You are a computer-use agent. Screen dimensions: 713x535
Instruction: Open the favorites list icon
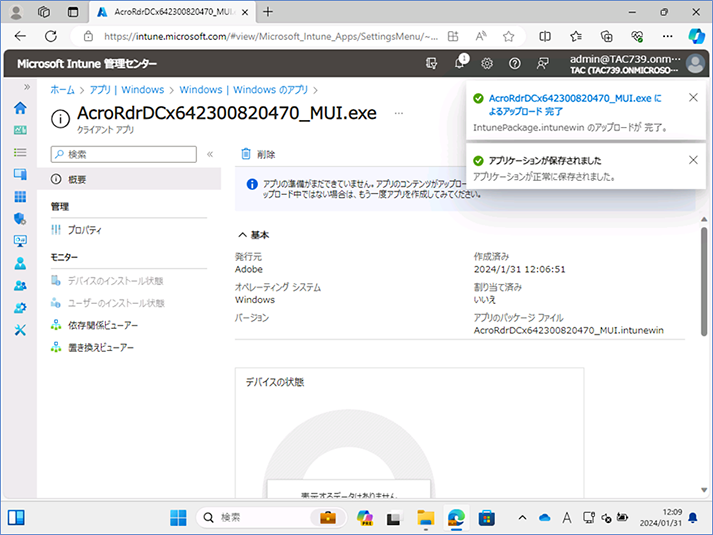click(576, 36)
